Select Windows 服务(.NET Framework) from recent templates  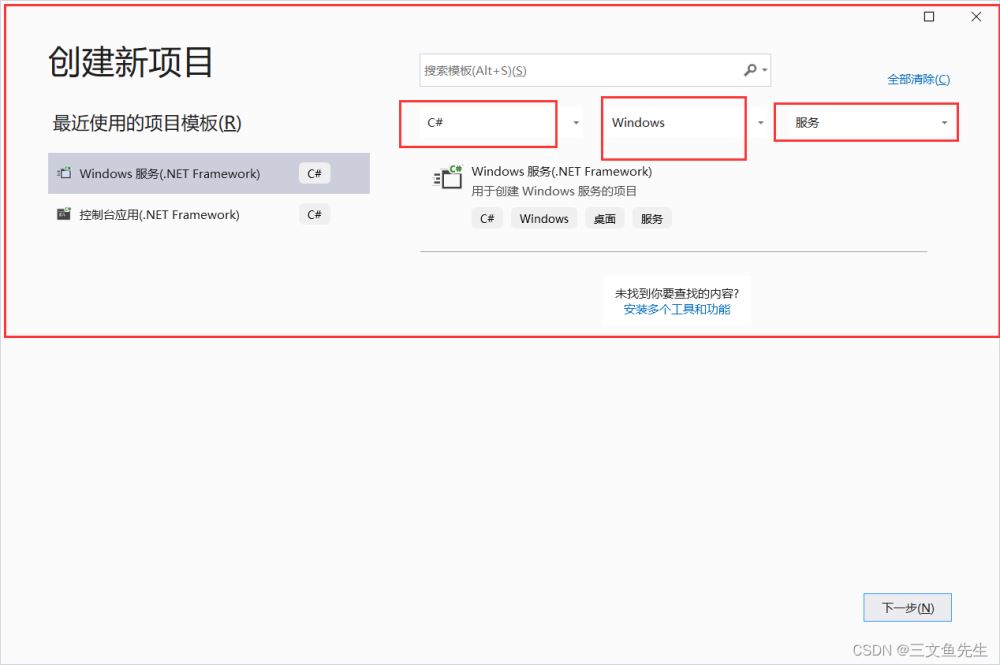point(170,173)
